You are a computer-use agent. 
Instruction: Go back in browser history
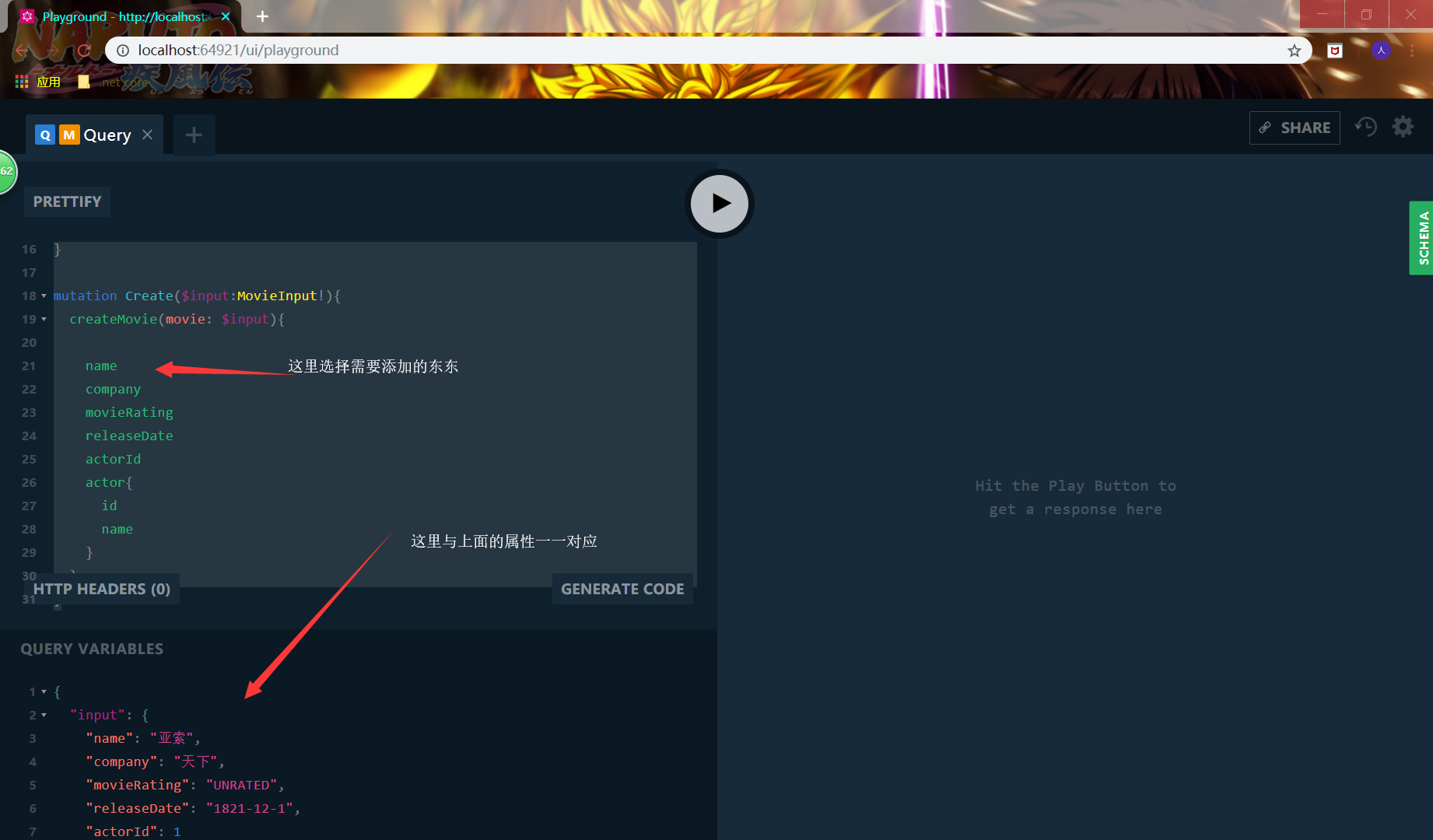tap(22, 51)
